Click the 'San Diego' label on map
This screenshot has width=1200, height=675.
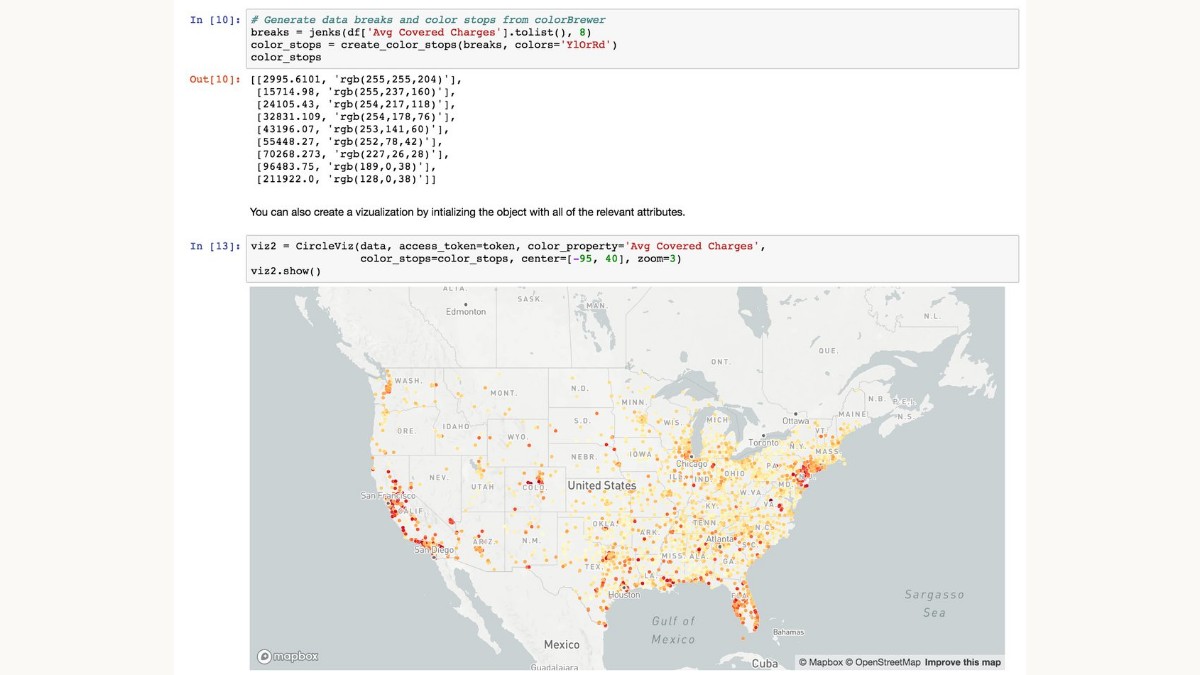tap(434, 550)
